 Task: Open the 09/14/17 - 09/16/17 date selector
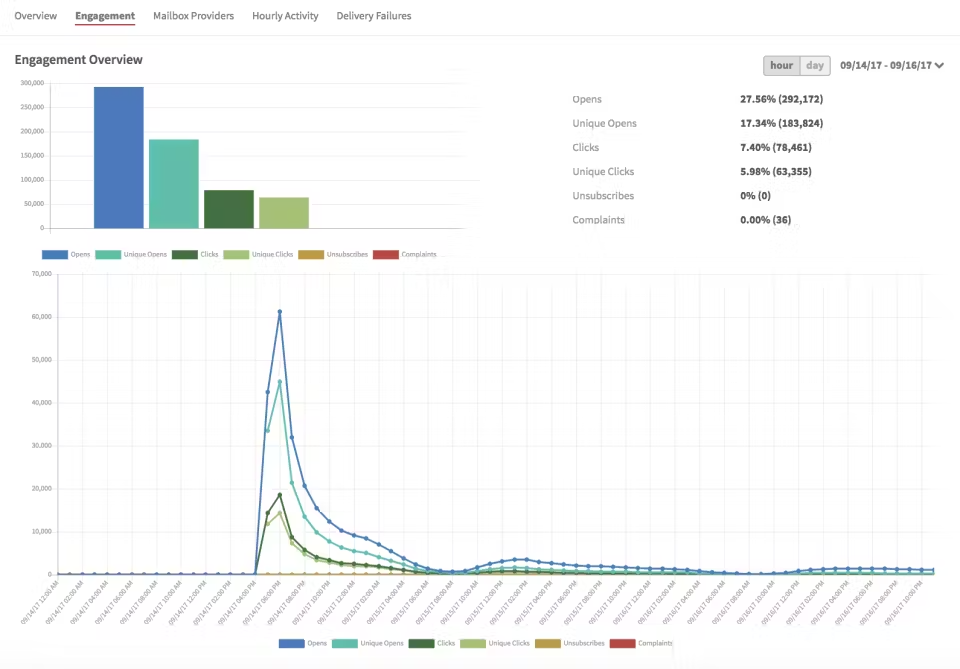[x=884, y=64]
